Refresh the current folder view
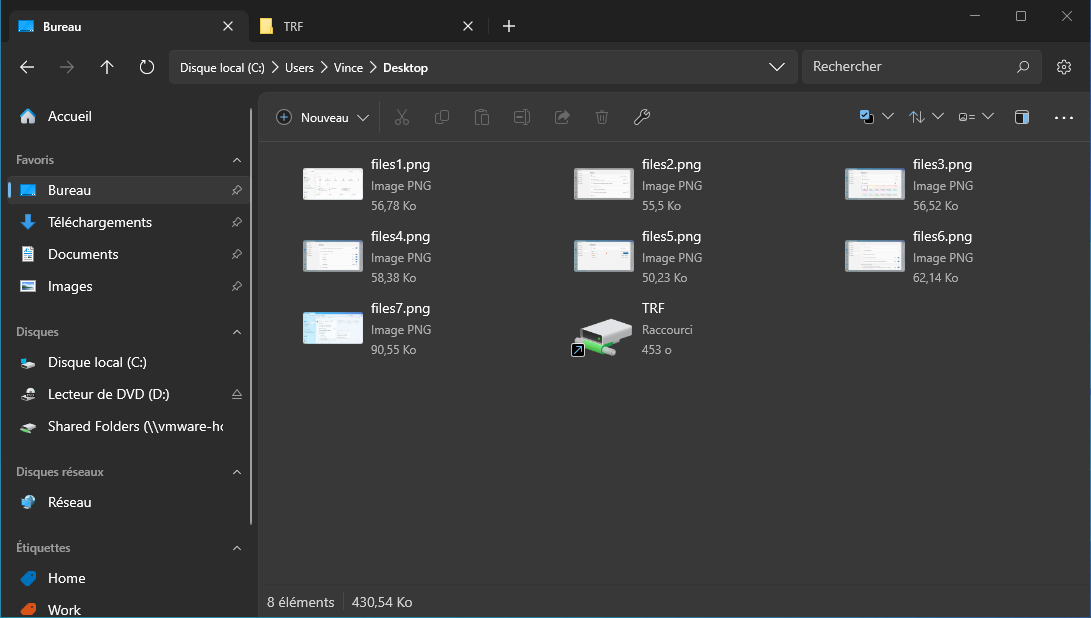The width and height of the screenshot is (1091, 618). (x=147, y=67)
